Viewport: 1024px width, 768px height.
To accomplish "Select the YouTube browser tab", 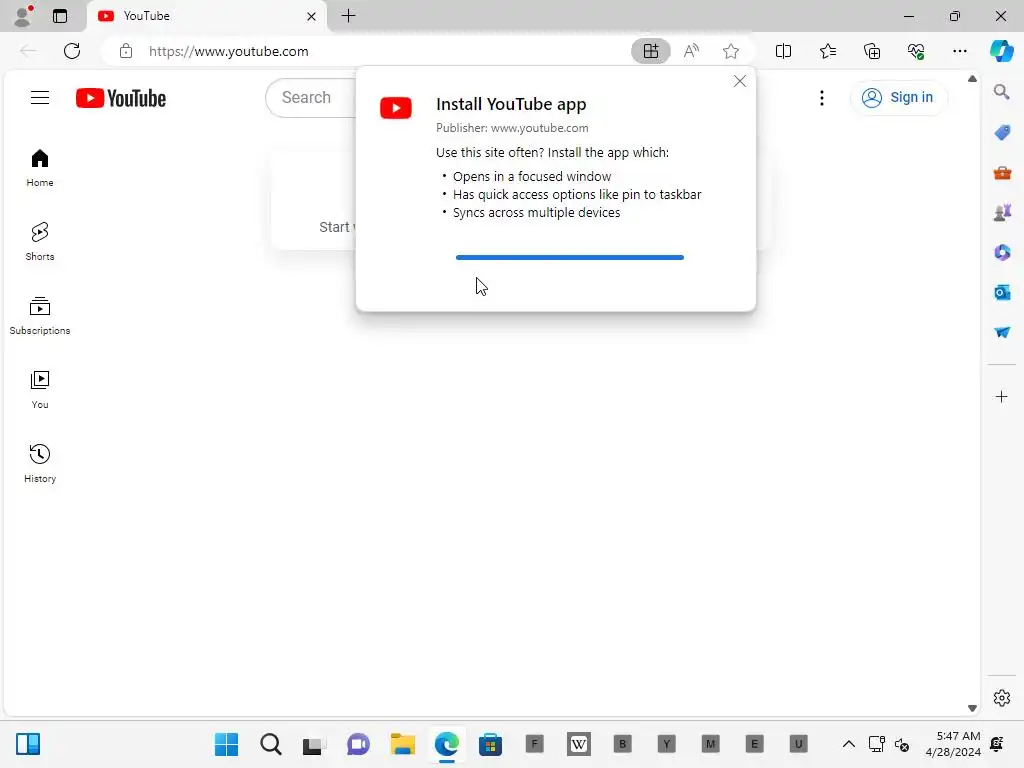I will 206,16.
